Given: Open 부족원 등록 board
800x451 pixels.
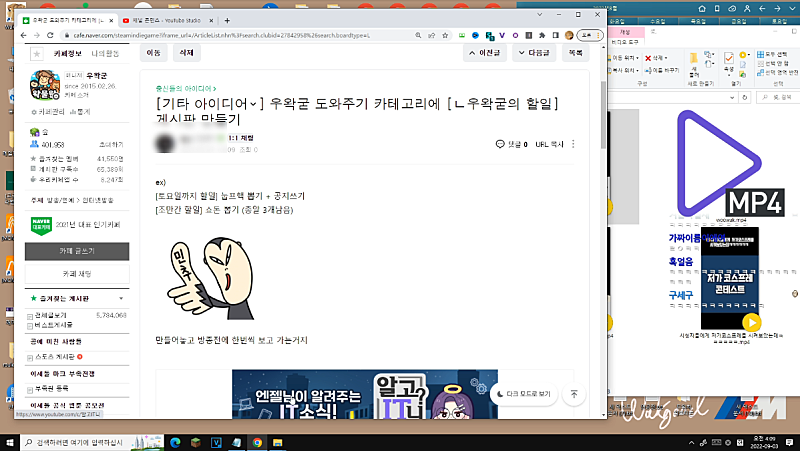Looking at the screenshot, I should click(52, 388).
